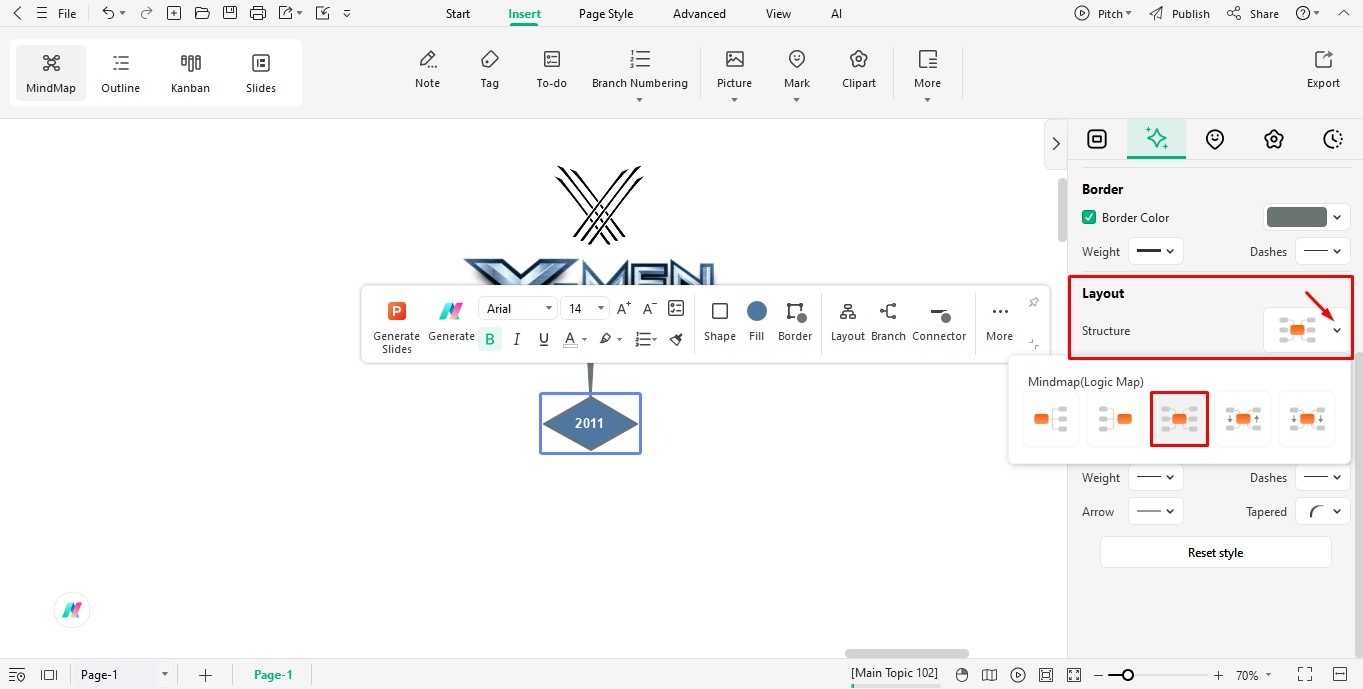Viewport: 1363px width, 689px height.
Task: Open the Fill color circle
Action: pyautogui.click(x=757, y=311)
